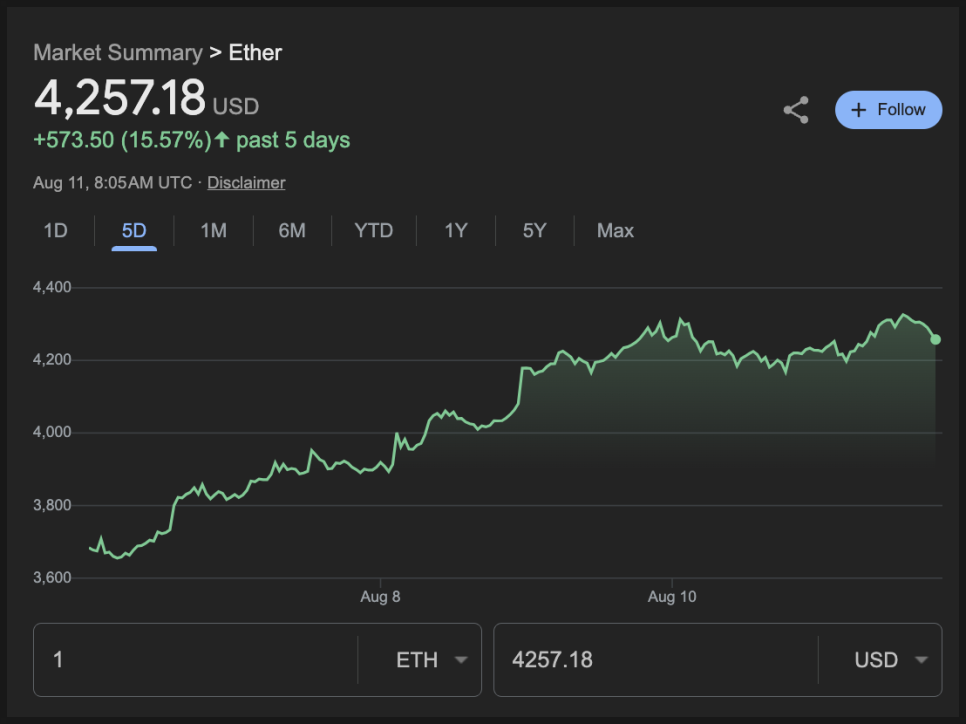Show the 1Y chart range
This screenshot has height=724, width=966.
point(456,230)
